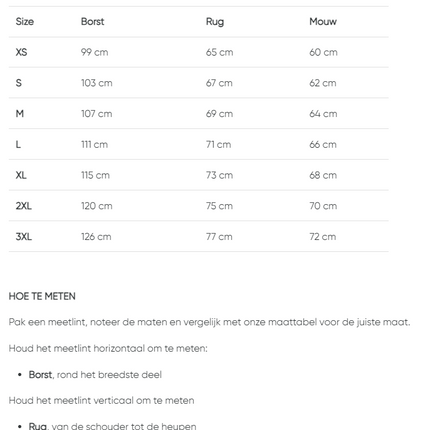Viewport: 430px width, 430px height.
Task: Click the Mouw column header
Action: click(x=323, y=22)
